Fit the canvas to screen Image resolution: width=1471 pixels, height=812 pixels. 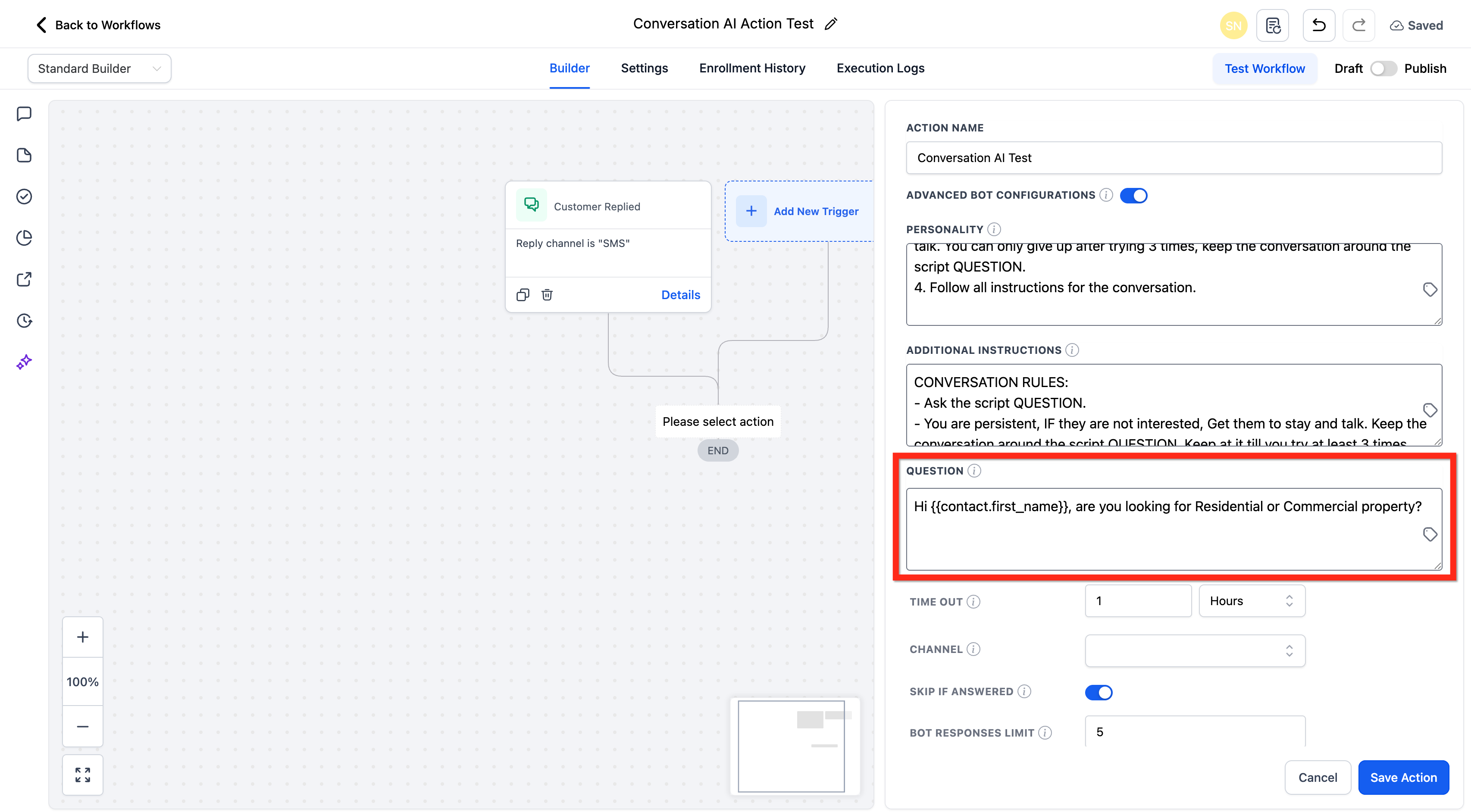pyautogui.click(x=82, y=775)
